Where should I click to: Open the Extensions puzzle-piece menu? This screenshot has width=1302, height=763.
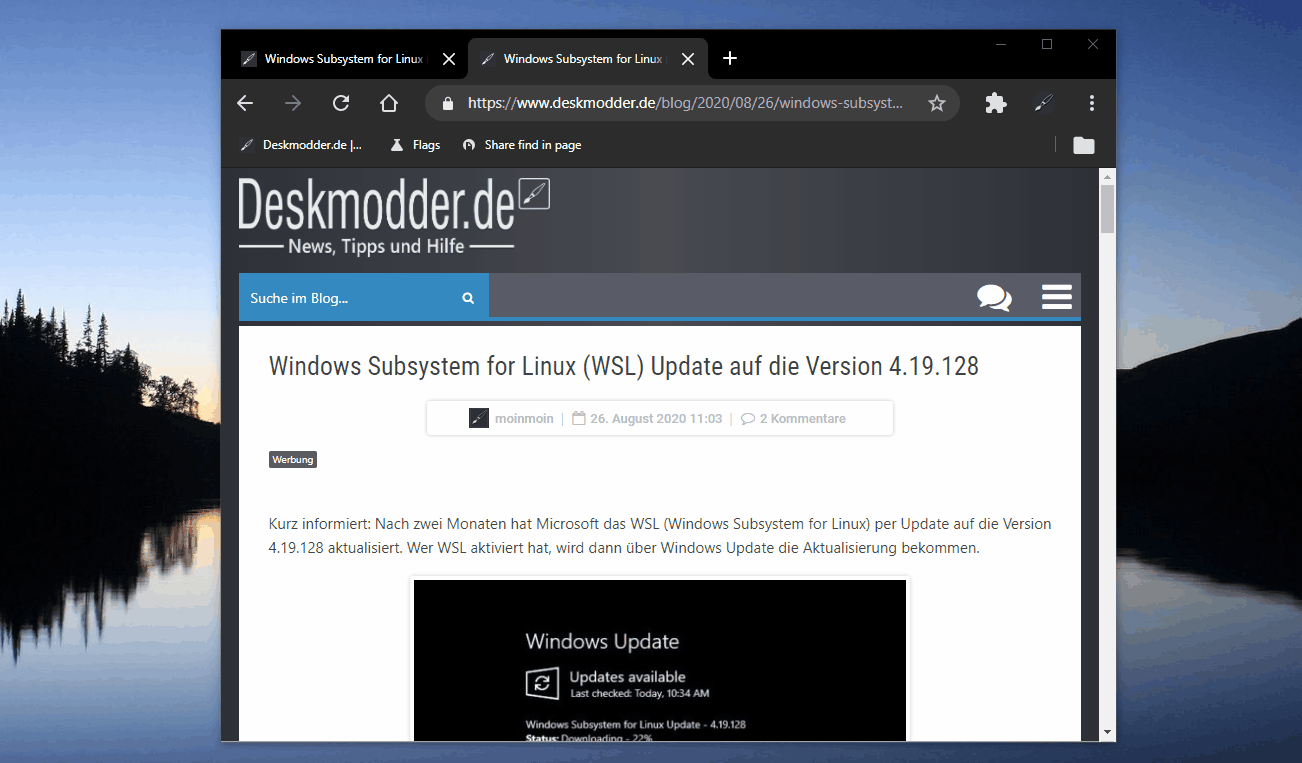(996, 103)
